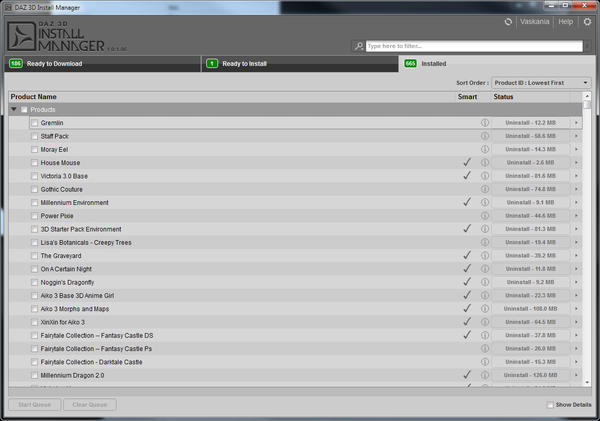Open info icon for Gremlin

pyautogui.click(x=485, y=123)
